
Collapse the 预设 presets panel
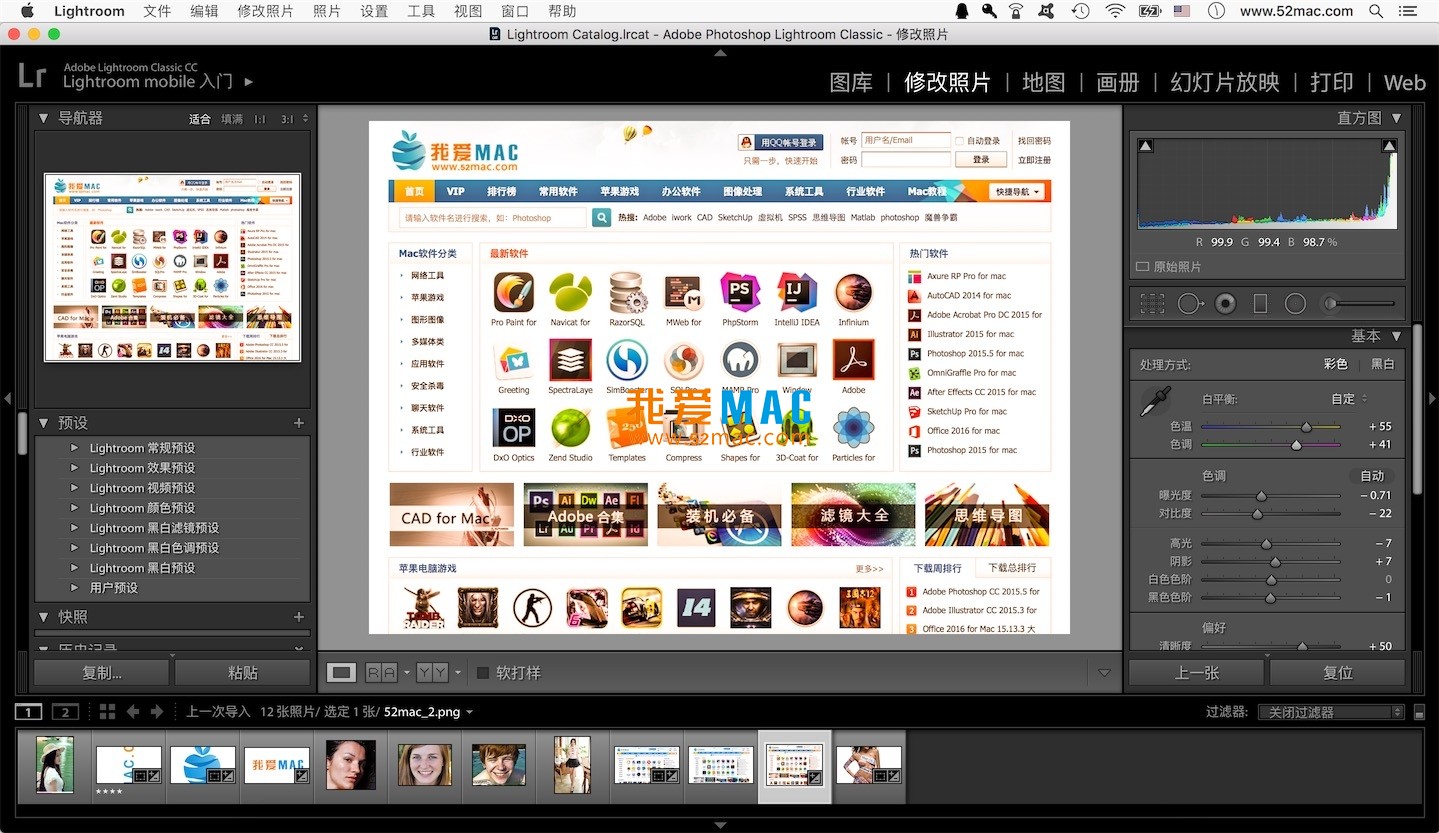(43, 423)
